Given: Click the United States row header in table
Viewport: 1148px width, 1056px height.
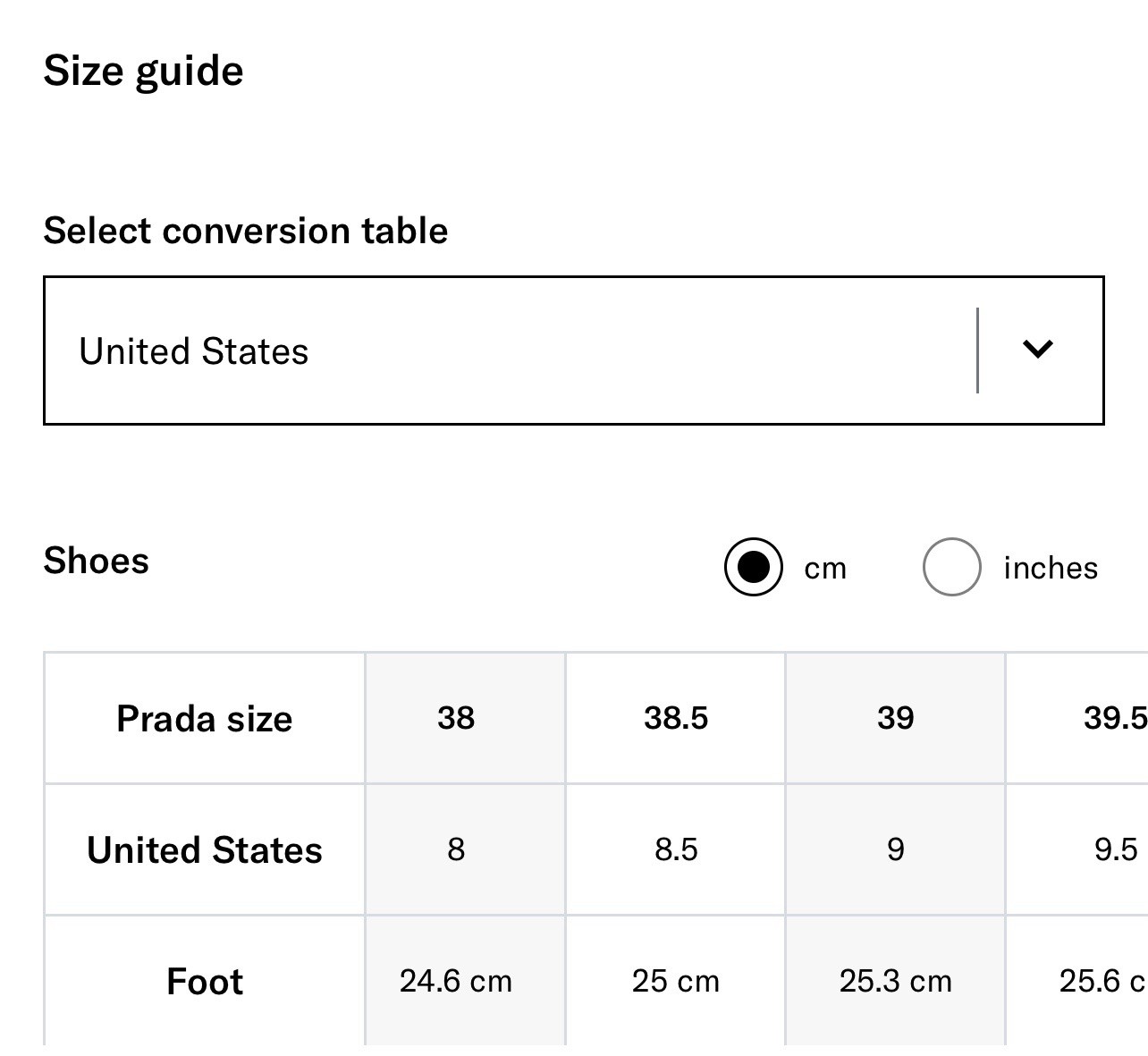Looking at the screenshot, I should click(x=205, y=850).
